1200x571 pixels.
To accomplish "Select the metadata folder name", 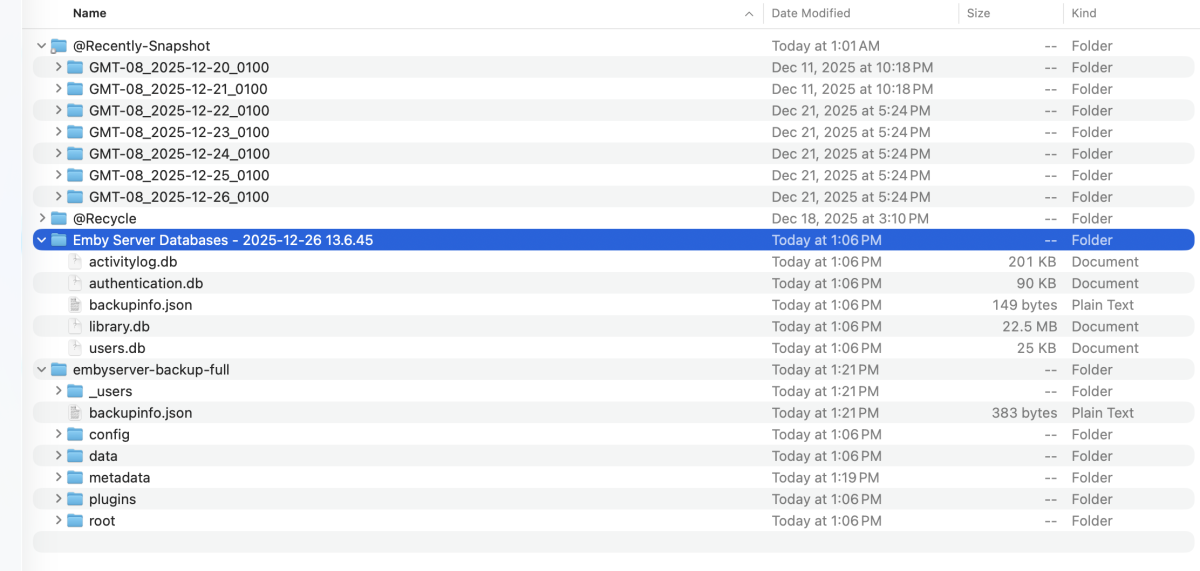I will tap(120, 477).
